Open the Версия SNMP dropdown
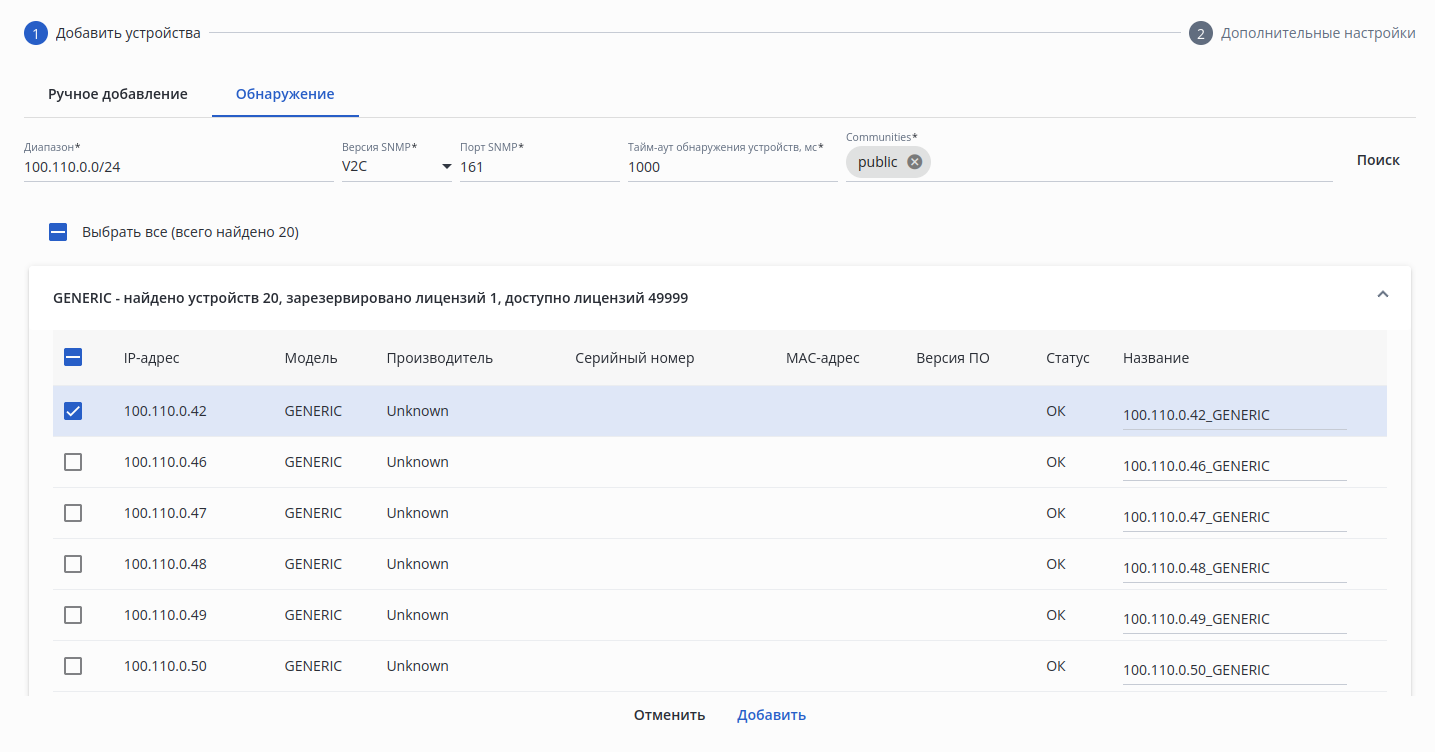Image resolution: width=1435 pixels, height=752 pixels. (x=396, y=167)
